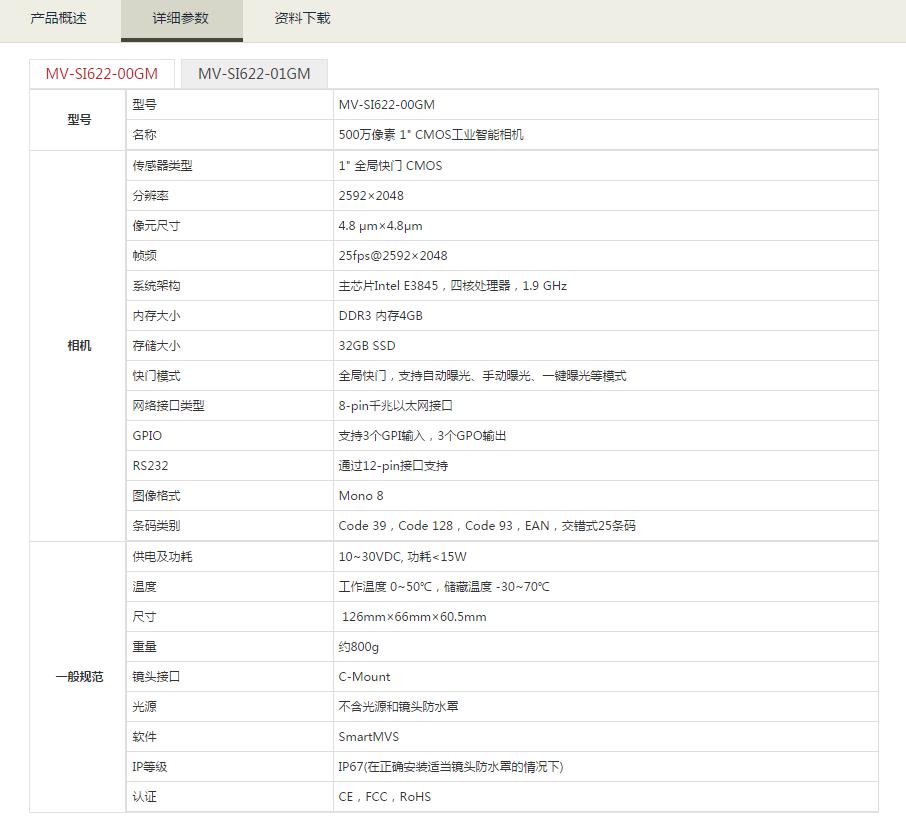Viewport: 906px width, 830px height.
Task: Select the SmartMVS software value
Action: (x=366, y=737)
